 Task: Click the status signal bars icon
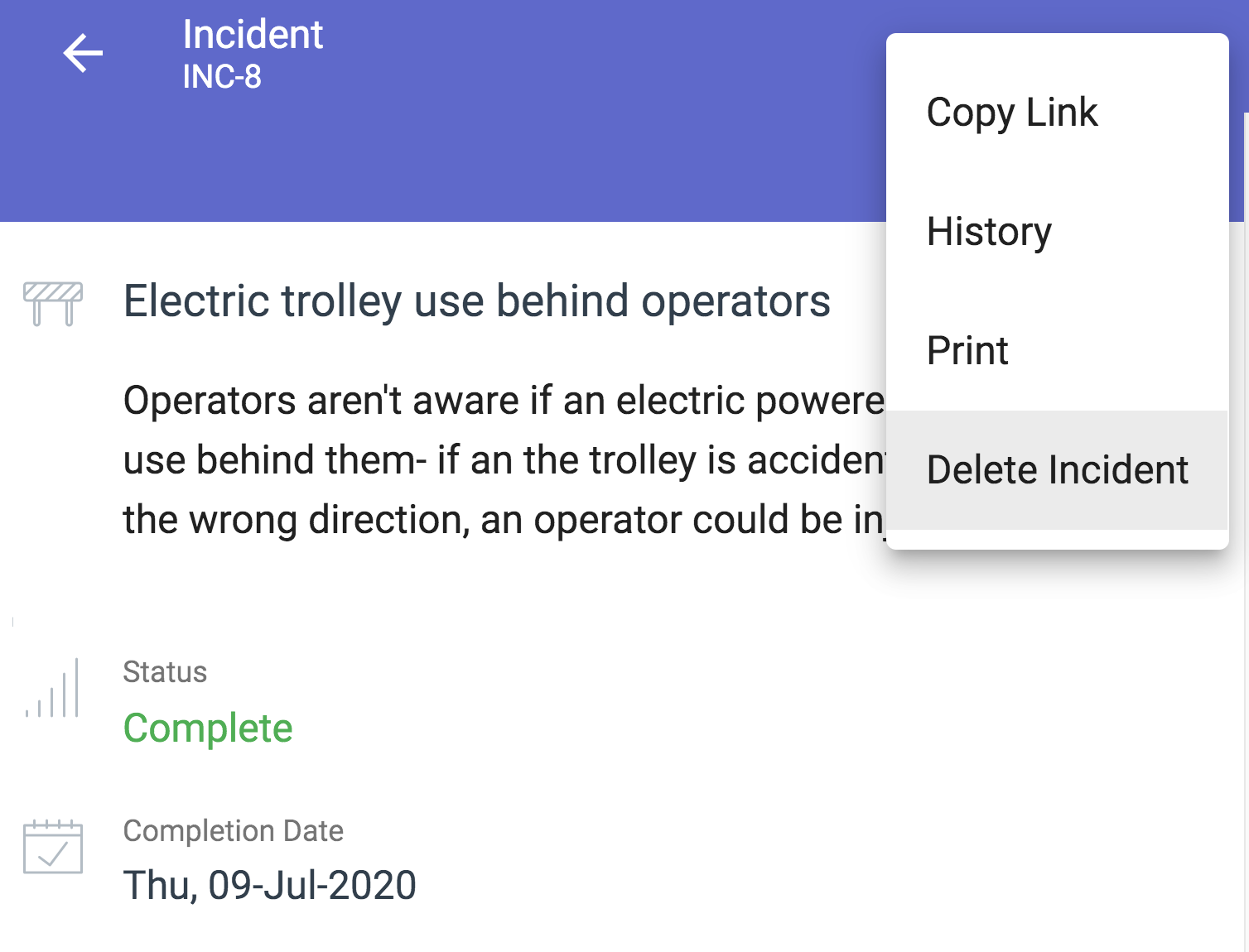click(x=52, y=689)
